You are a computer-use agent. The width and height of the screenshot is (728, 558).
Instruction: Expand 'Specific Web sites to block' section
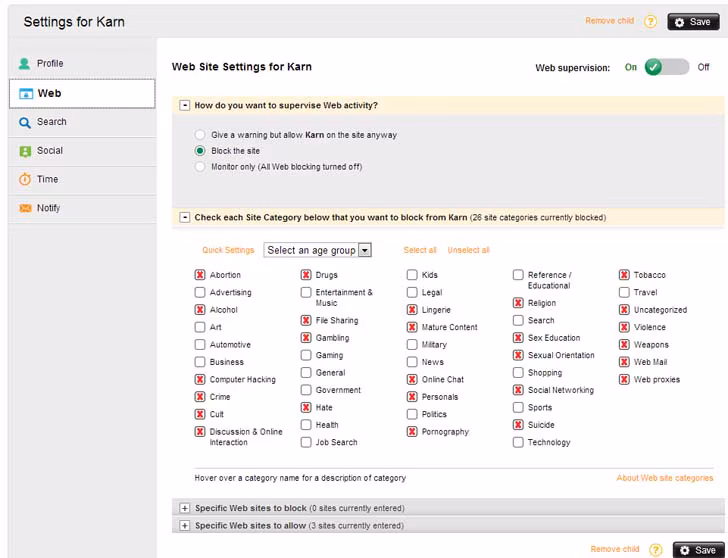(x=184, y=508)
